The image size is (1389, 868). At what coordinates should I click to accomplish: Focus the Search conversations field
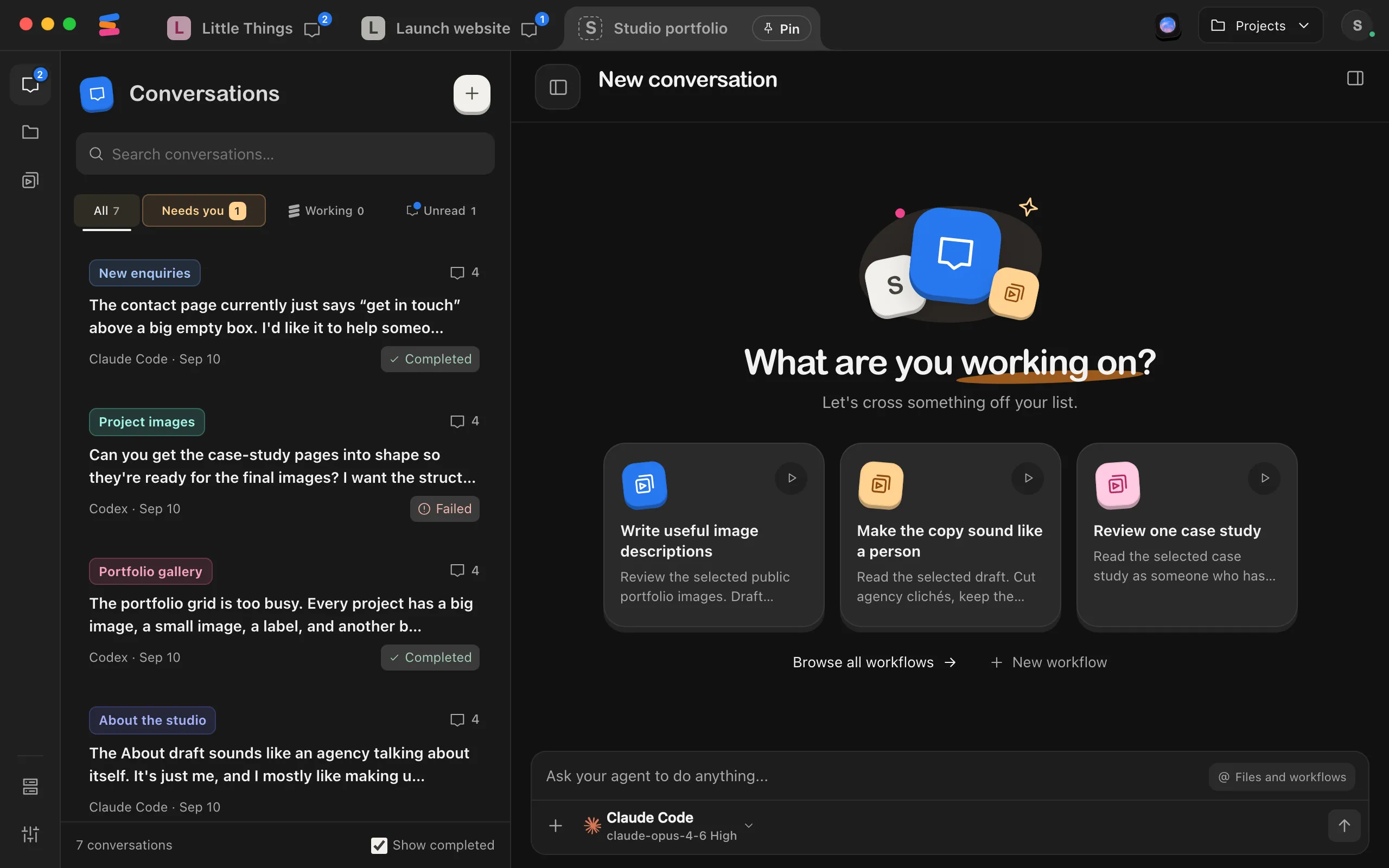285,154
